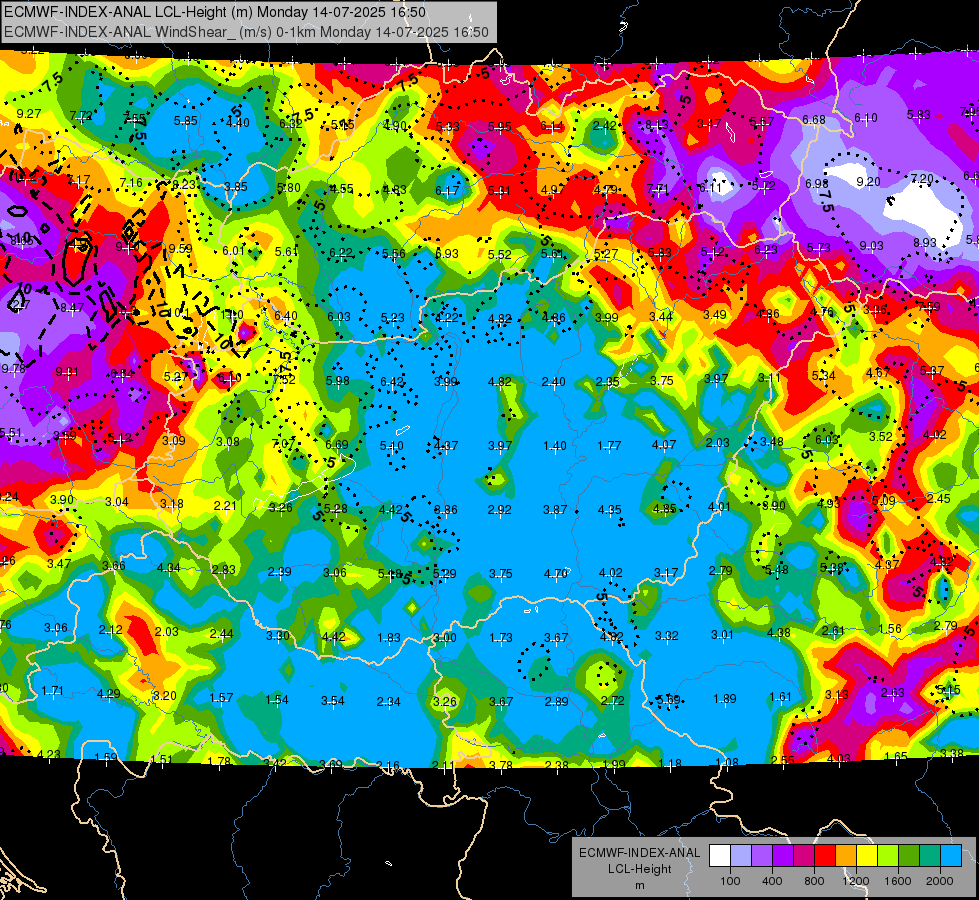This screenshot has width=979, height=900.
Task: Click the grid value 5.69
Action: [x=668, y=700]
